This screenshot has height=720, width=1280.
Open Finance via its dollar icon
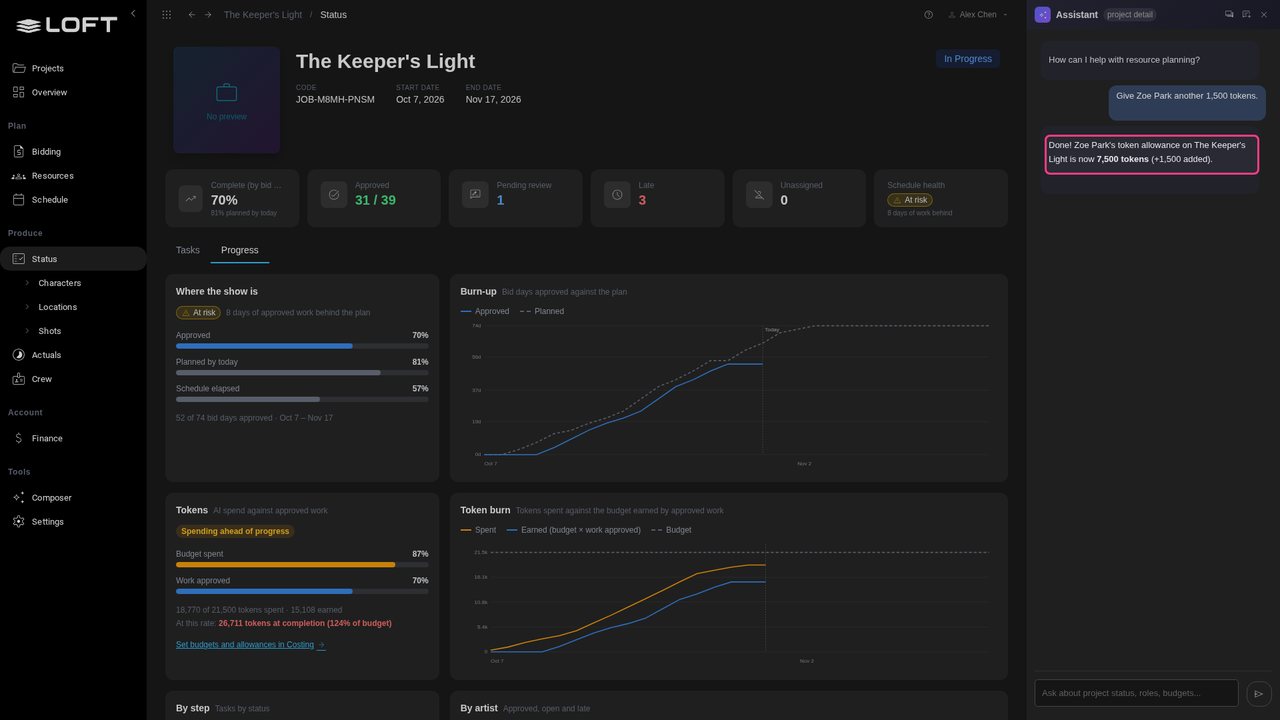19,438
